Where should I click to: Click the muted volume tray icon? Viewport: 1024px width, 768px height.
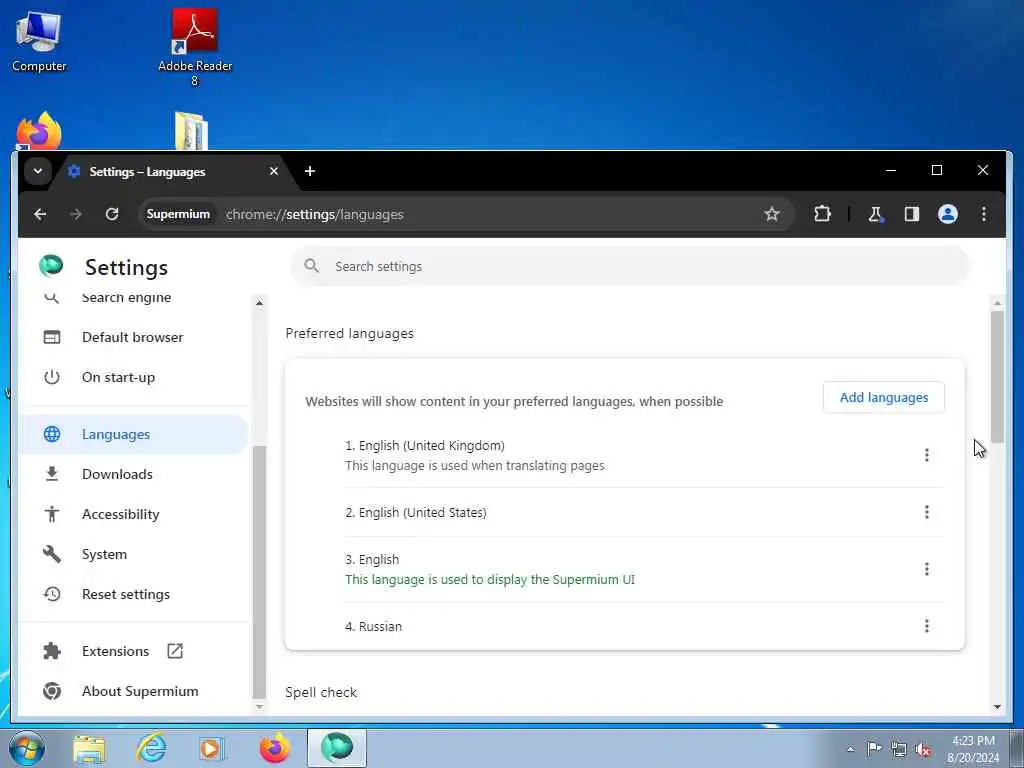point(923,750)
